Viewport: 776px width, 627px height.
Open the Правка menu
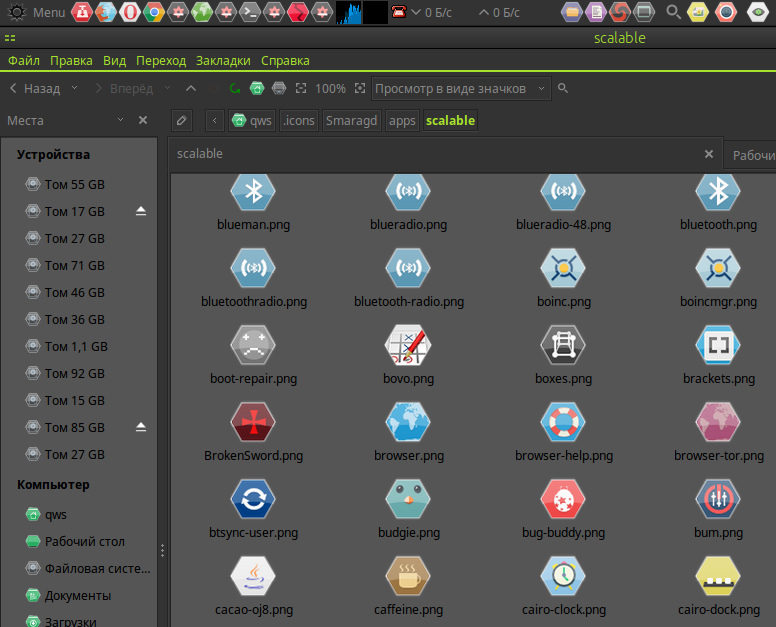tap(71, 61)
